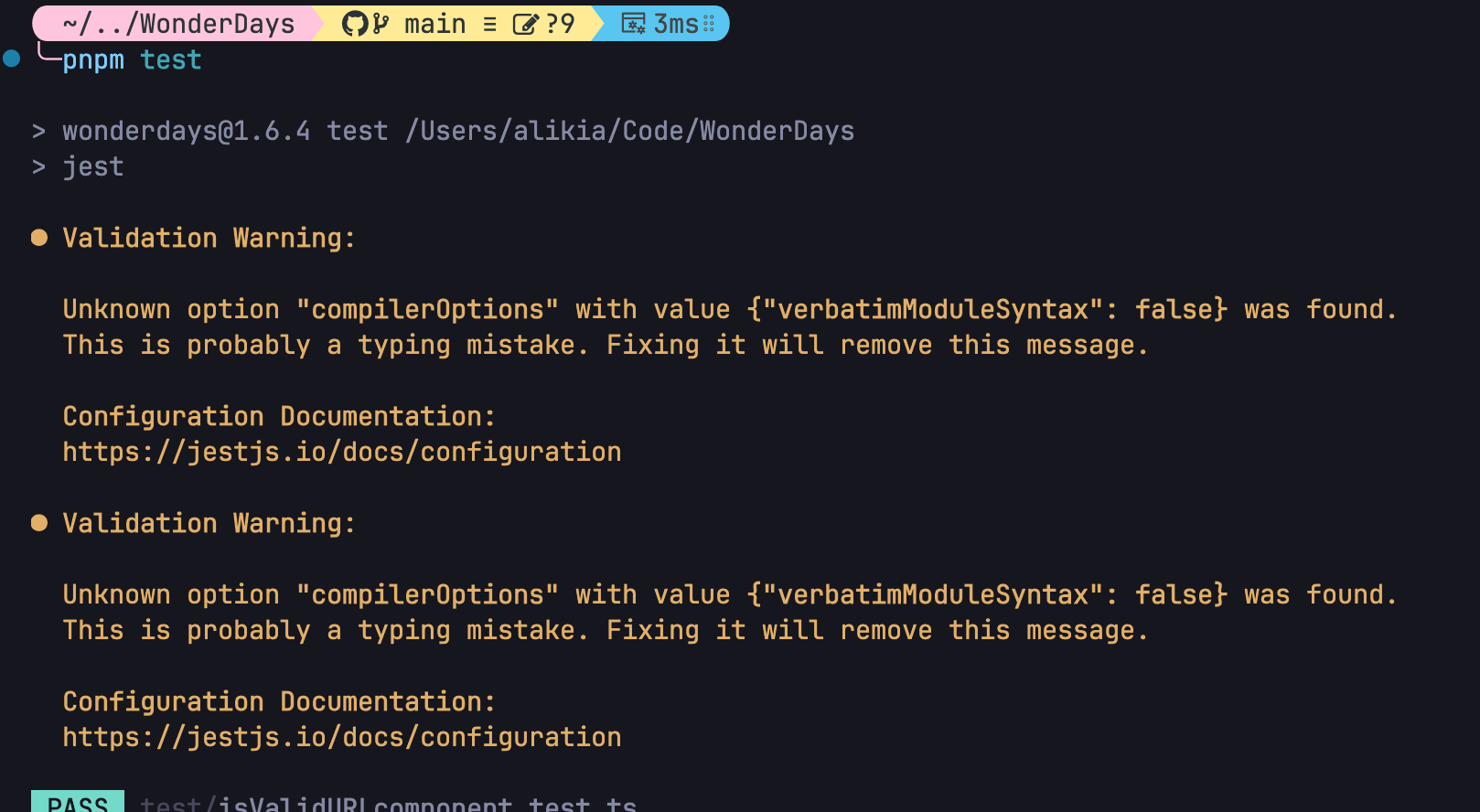This screenshot has height=812, width=1480.
Task: Click the first Validation Warning heading
Action: (209, 238)
